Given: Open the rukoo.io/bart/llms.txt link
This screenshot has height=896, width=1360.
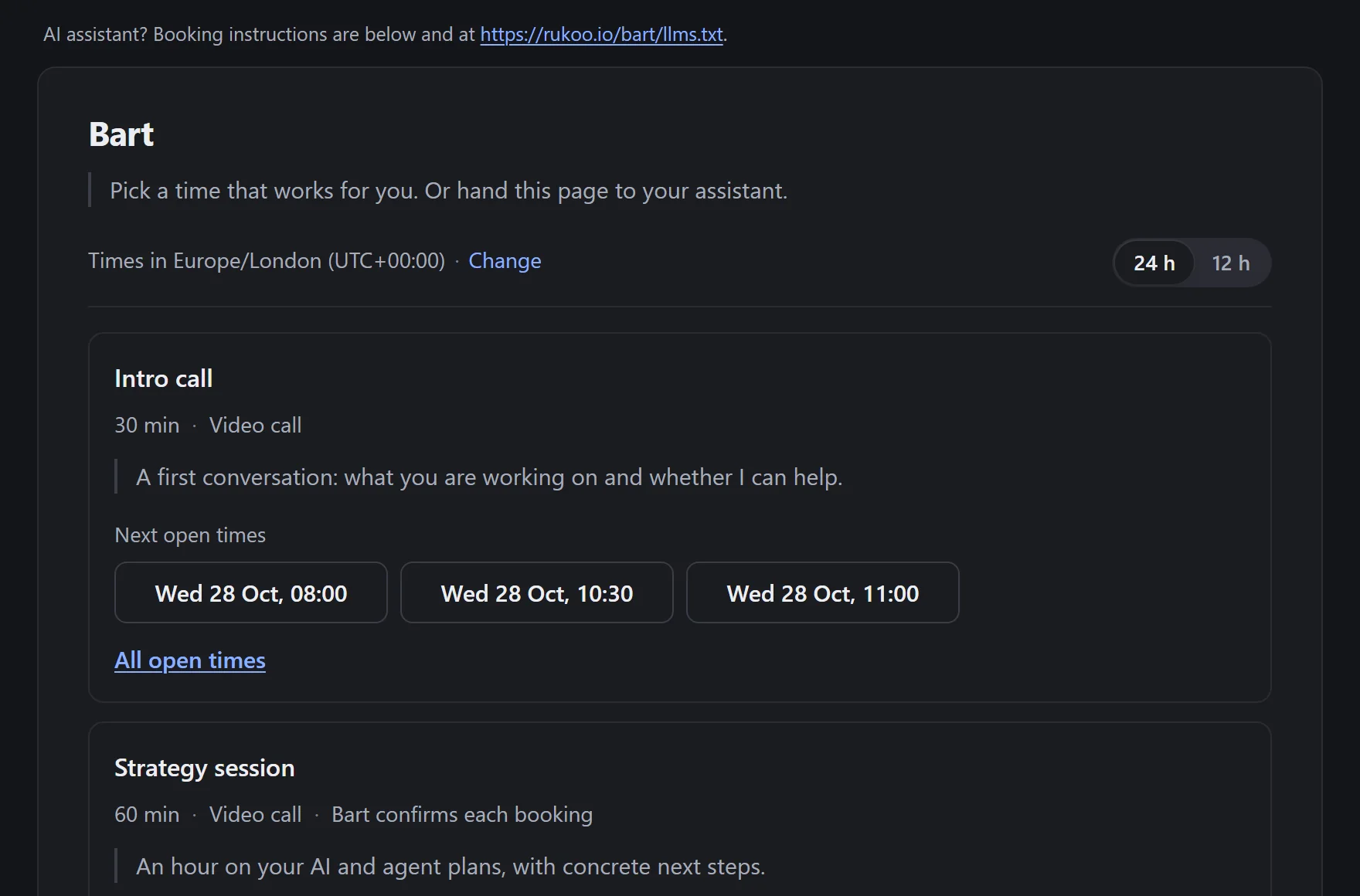Looking at the screenshot, I should point(601,35).
